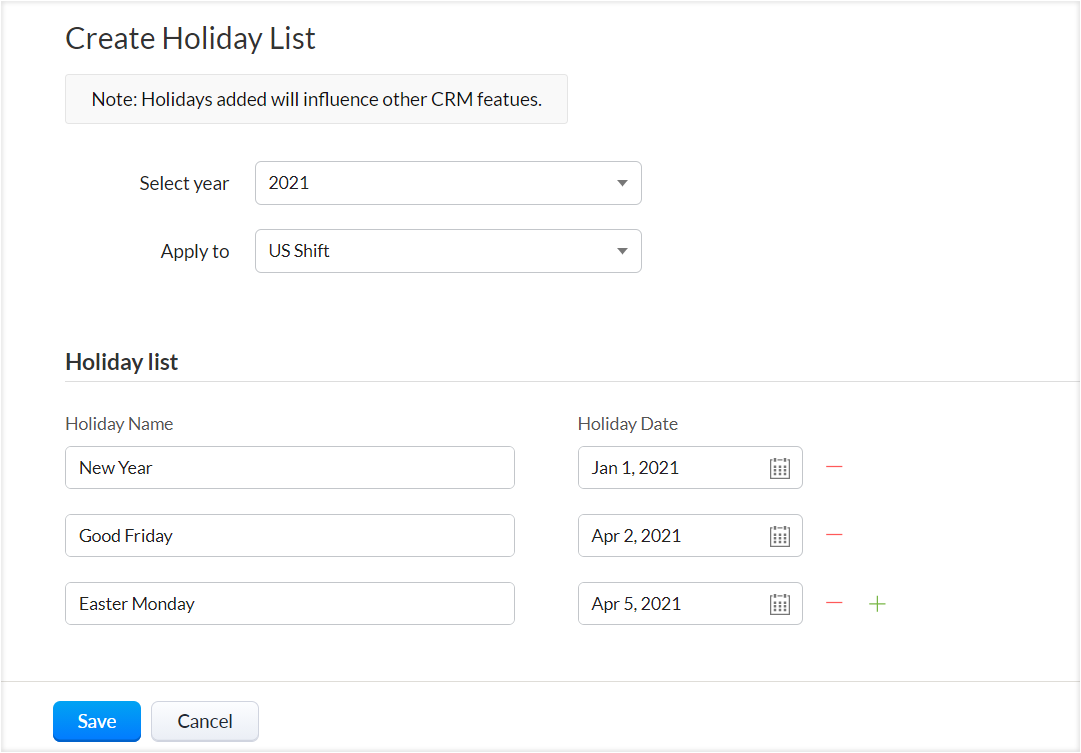Click the arrow of the US Shift dropdown
The width and height of the screenshot is (1081, 753).
[x=622, y=251]
